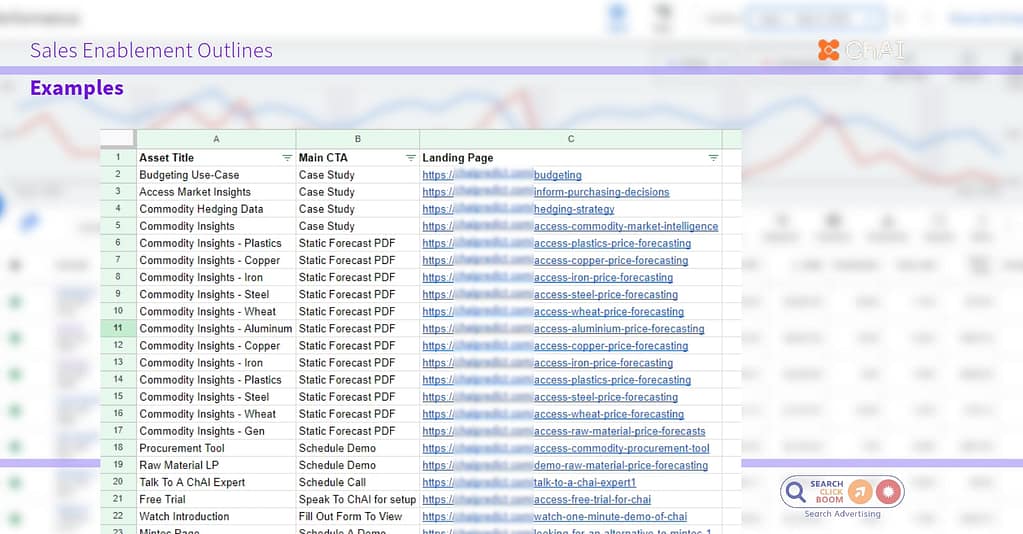1023x534 pixels.
Task: Click the orange arrow icon in the badge
Action: coord(860,492)
